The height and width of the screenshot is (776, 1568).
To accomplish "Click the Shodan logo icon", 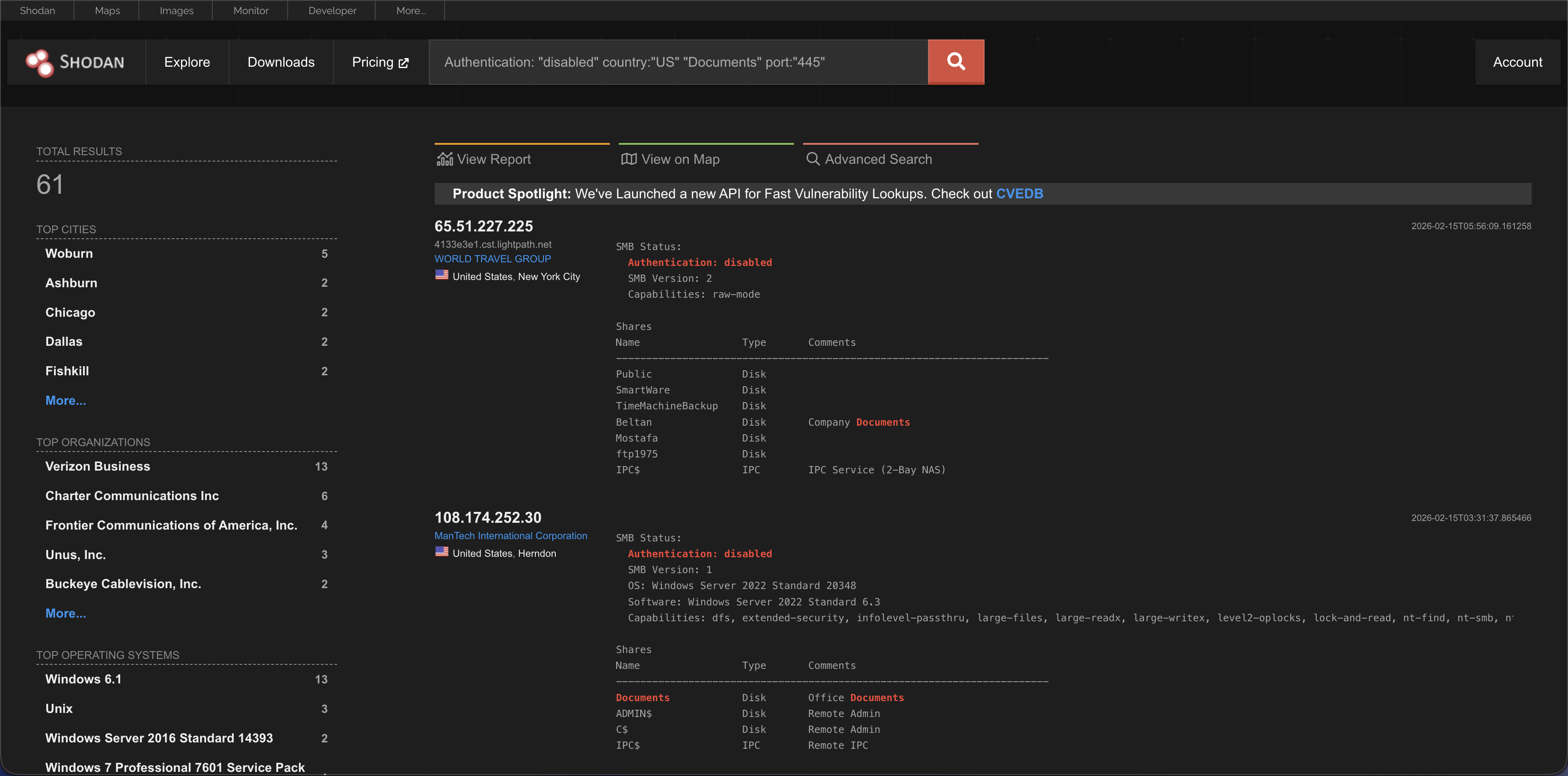I will (x=39, y=63).
